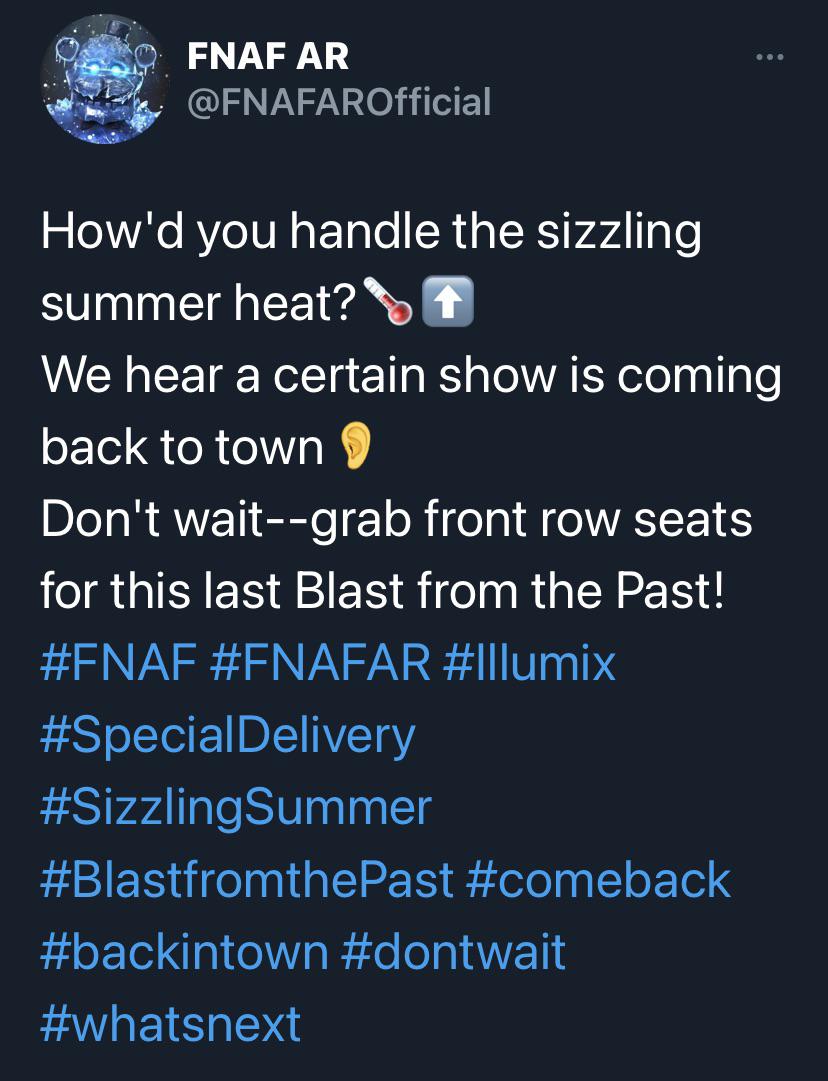Viewport: 828px width, 1081px height.
Task: Open the #backintown hashtag
Action: [184, 952]
